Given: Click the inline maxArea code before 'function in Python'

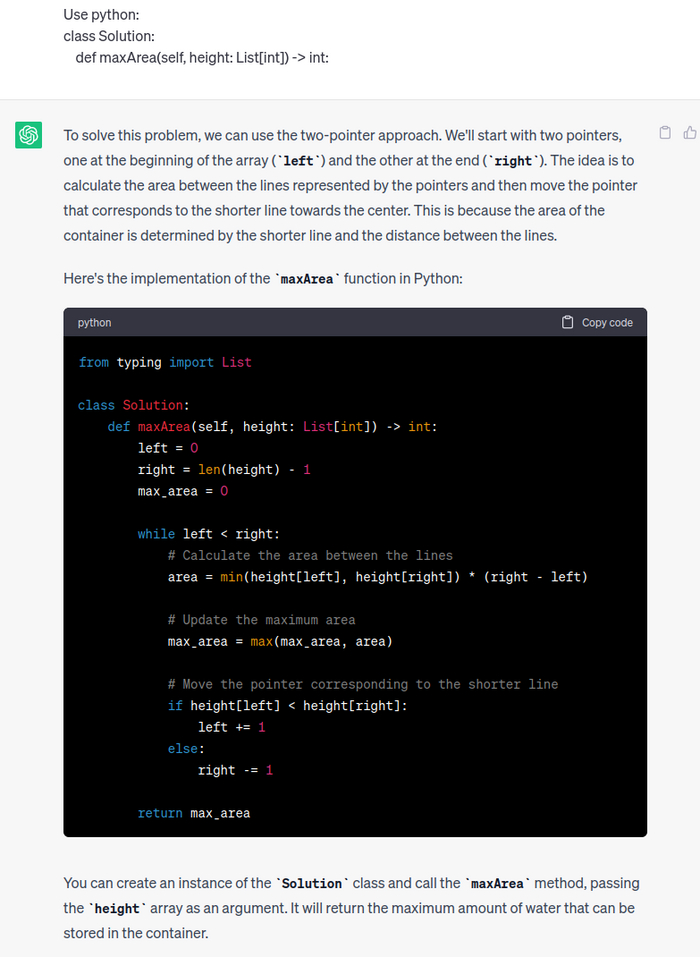Looking at the screenshot, I should (307, 280).
